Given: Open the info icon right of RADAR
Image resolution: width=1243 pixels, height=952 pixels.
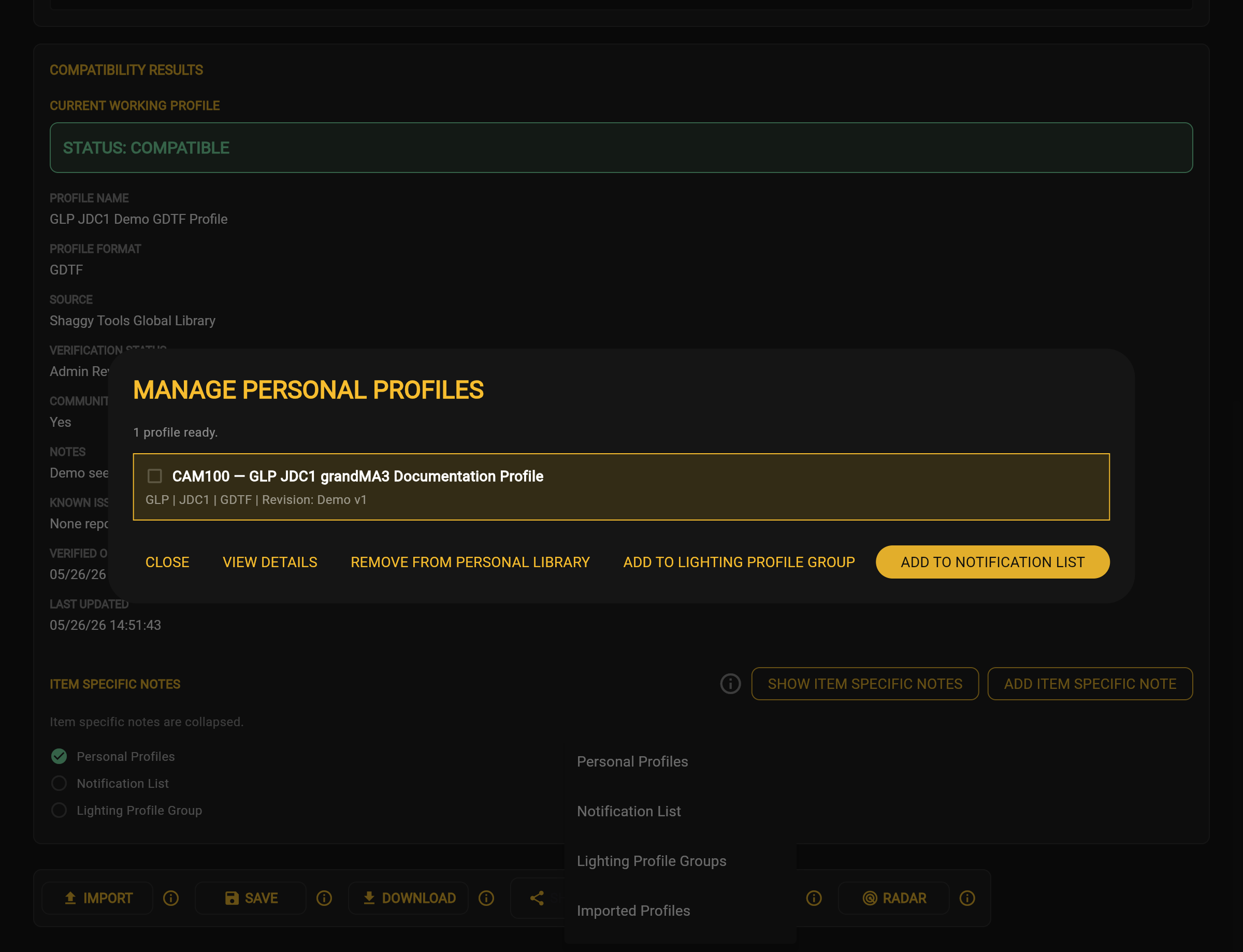Looking at the screenshot, I should coord(967,898).
